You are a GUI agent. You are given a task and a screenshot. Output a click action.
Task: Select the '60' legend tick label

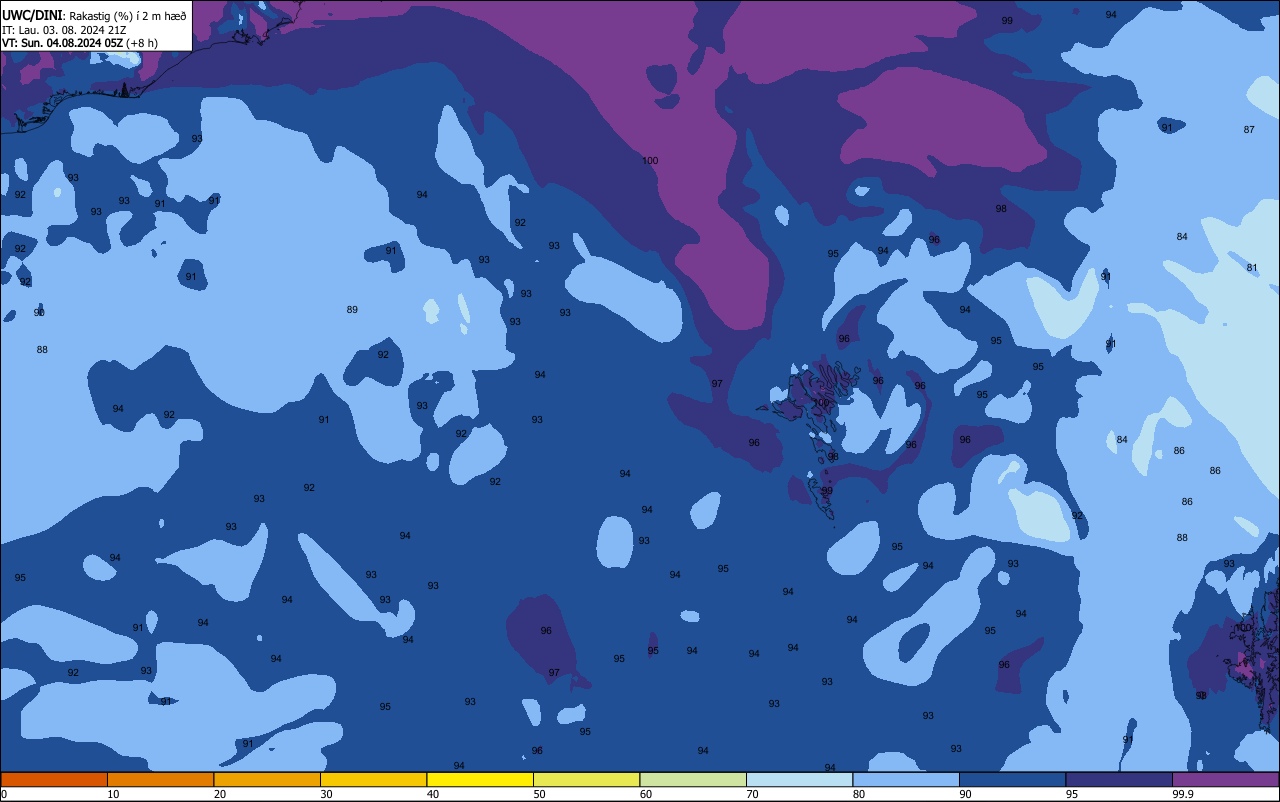646,794
